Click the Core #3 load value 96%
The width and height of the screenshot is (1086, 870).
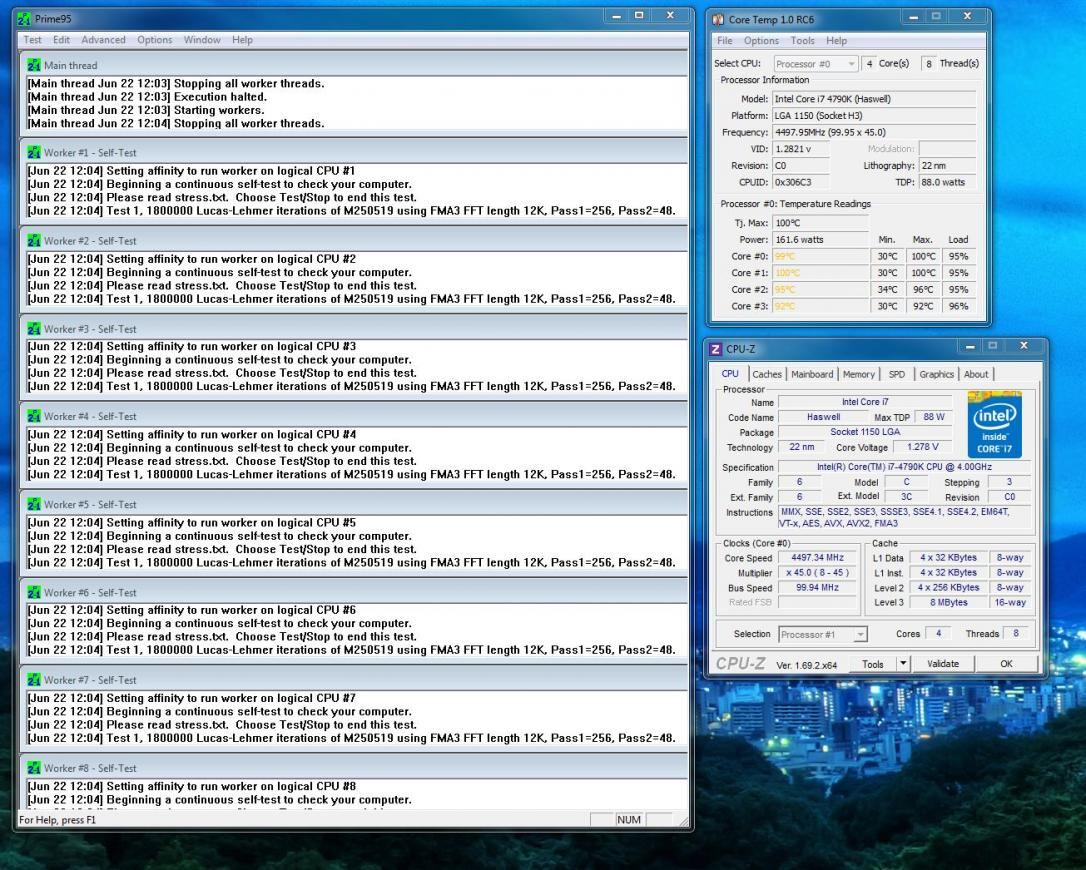coord(958,306)
